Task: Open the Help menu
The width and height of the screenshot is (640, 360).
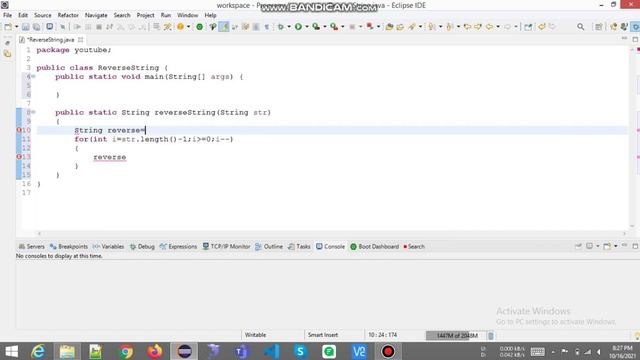Action: [x=210, y=15]
